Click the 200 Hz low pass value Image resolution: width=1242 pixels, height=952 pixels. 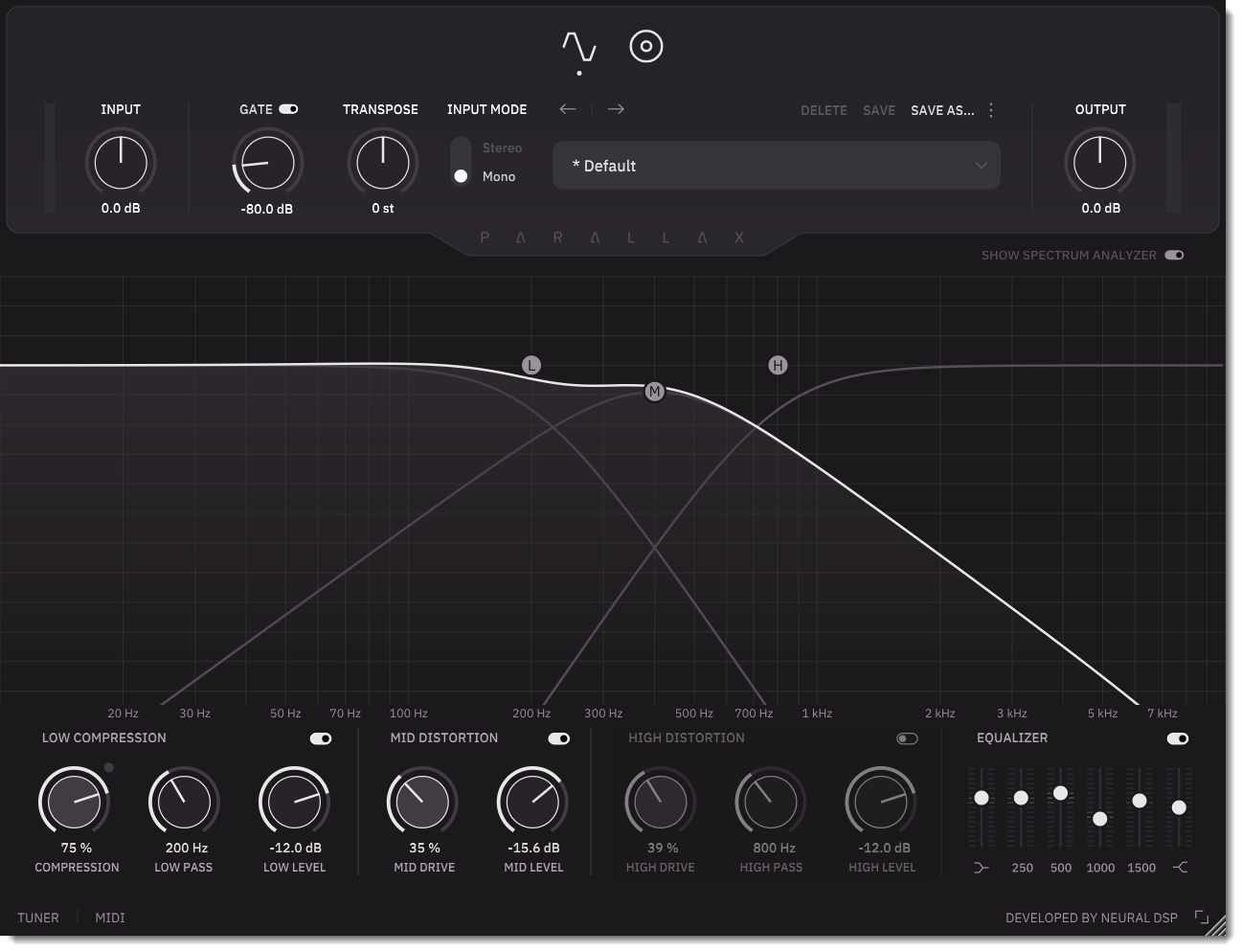(x=186, y=848)
